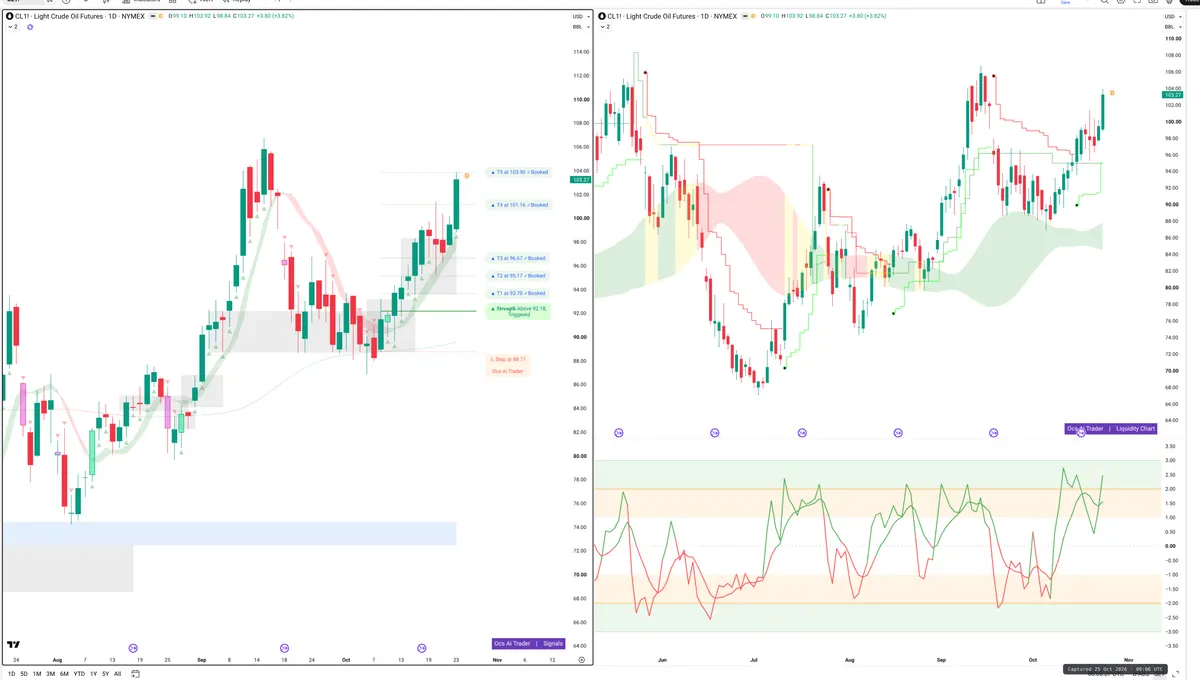Click the CL1! symbol title on left chart
This screenshot has height=680, width=1200.
coord(78,16)
